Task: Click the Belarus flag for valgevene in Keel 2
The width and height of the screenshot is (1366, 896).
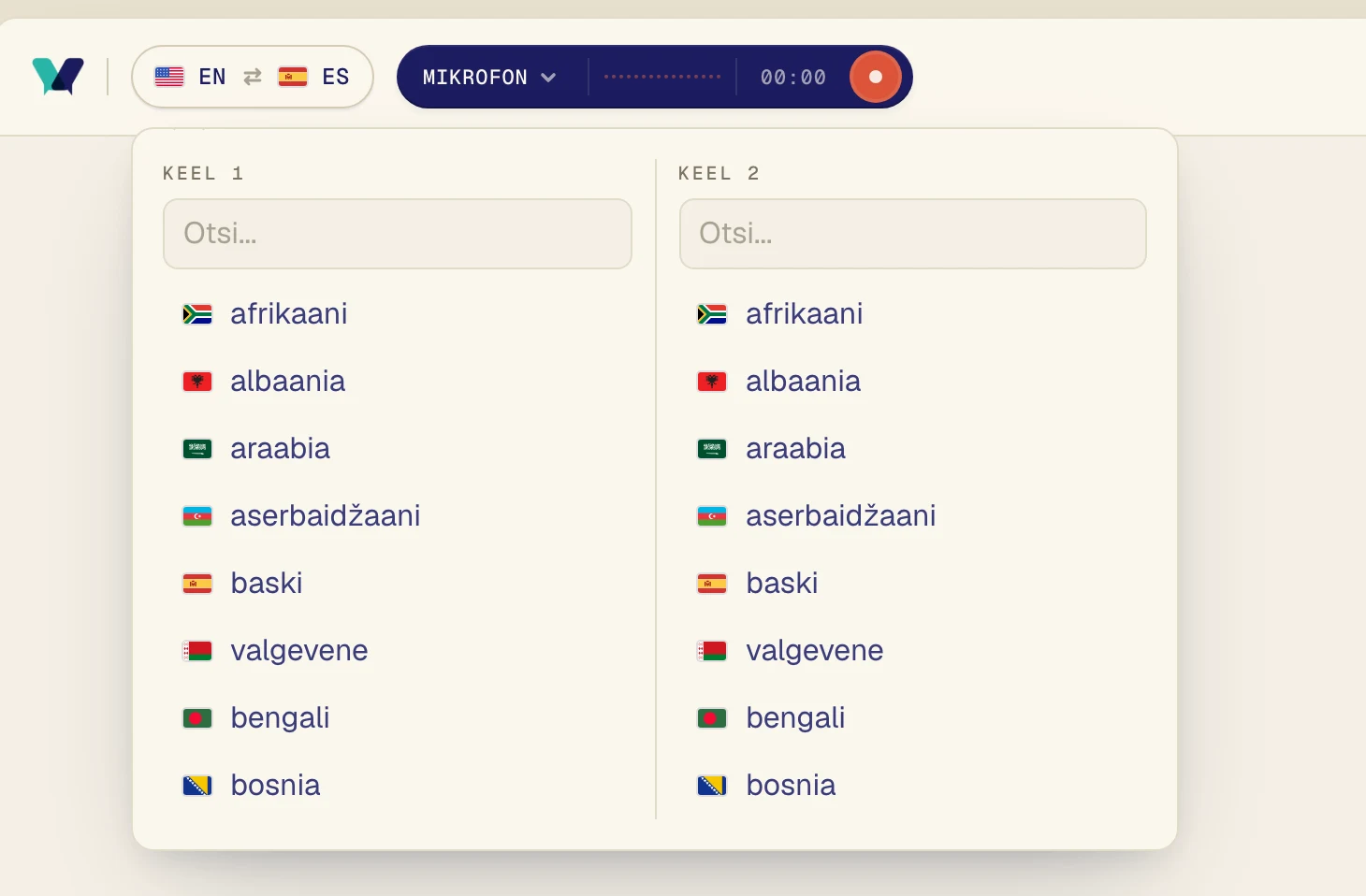Action: click(x=712, y=651)
